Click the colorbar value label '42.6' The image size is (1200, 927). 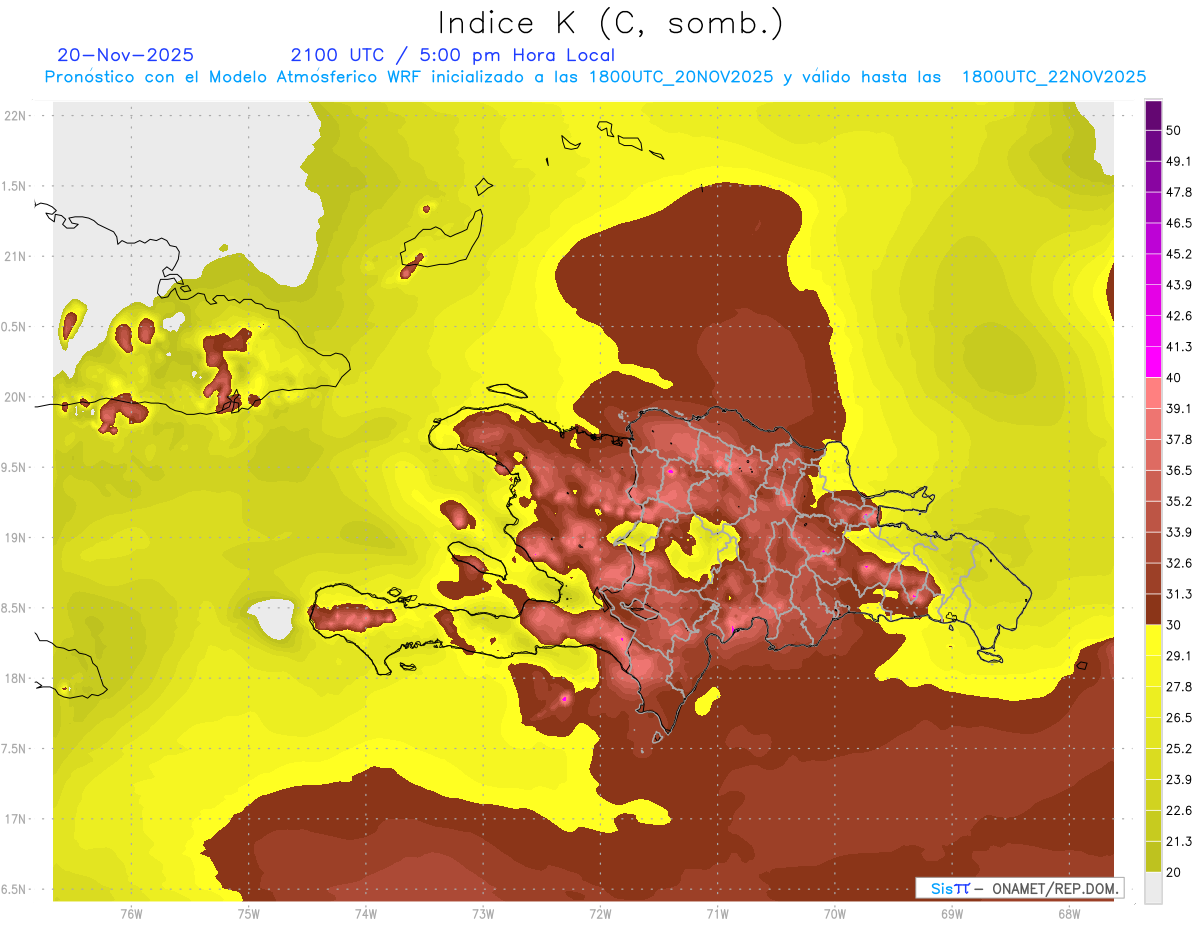click(1179, 316)
